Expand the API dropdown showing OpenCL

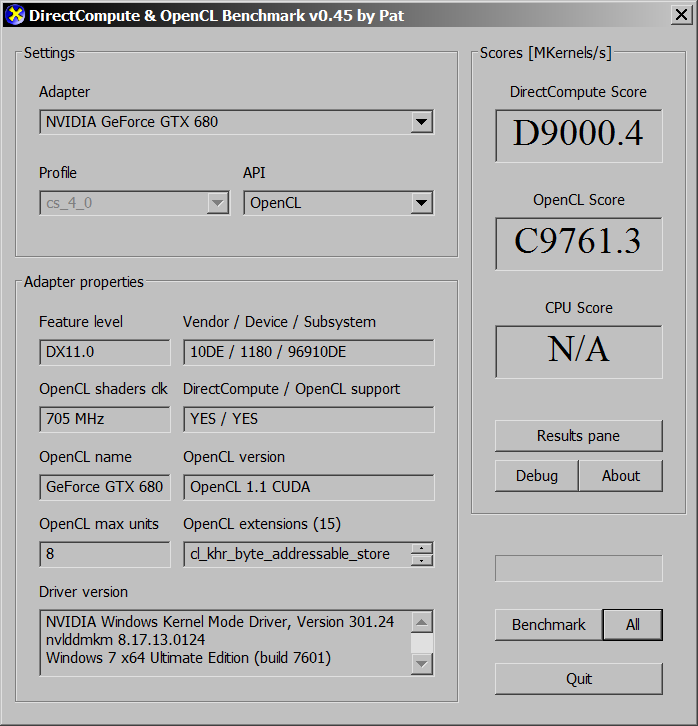coord(421,203)
